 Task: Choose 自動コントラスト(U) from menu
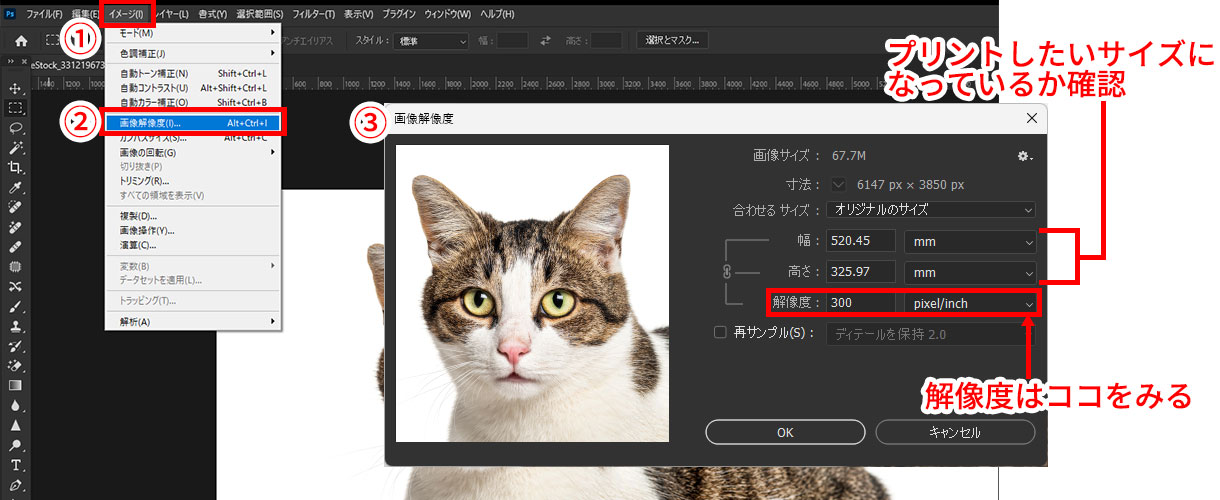click(x=194, y=88)
